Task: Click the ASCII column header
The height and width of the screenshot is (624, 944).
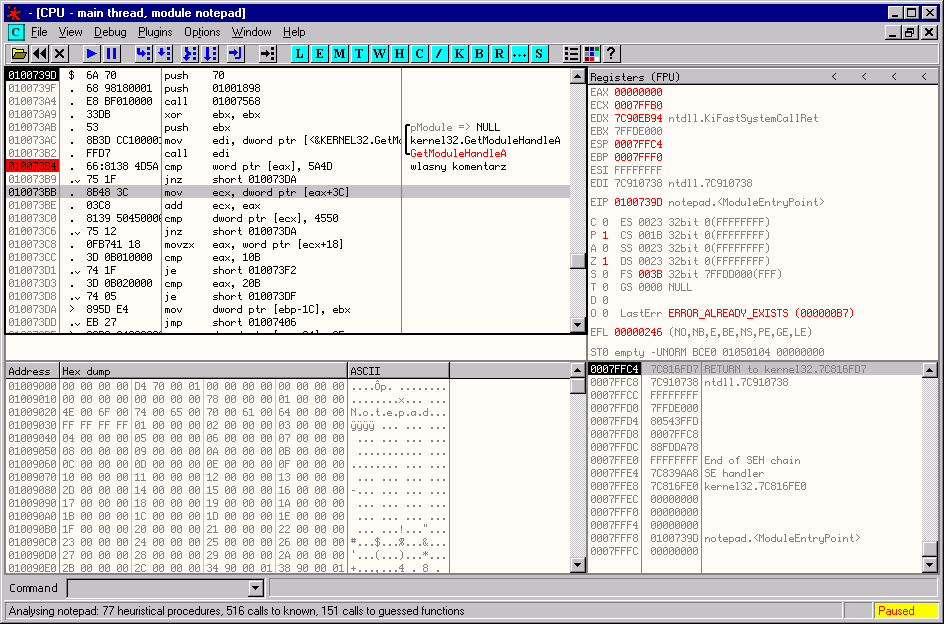Action: click(x=399, y=371)
